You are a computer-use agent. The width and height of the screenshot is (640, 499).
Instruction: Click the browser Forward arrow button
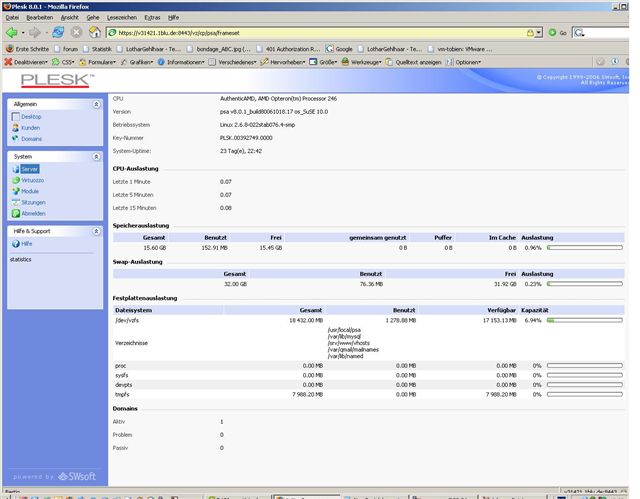(x=35, y=32)
